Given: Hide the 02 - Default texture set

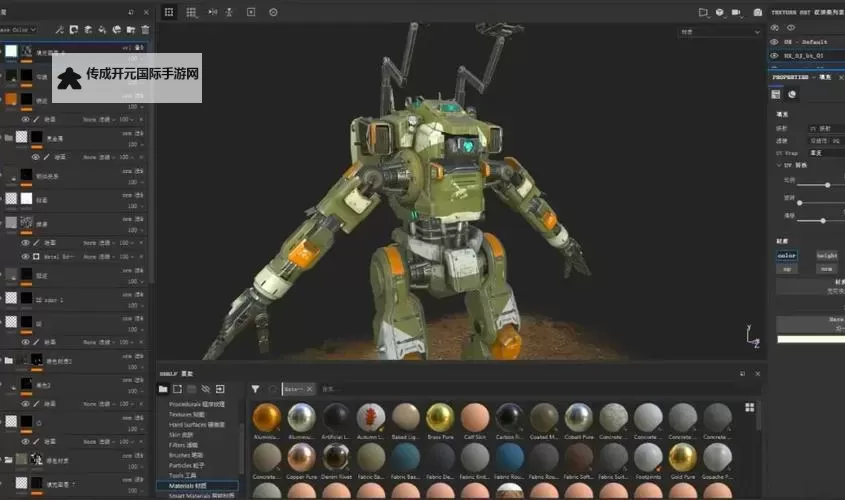Looking at the screenshot, I should [x=774, y=41].
